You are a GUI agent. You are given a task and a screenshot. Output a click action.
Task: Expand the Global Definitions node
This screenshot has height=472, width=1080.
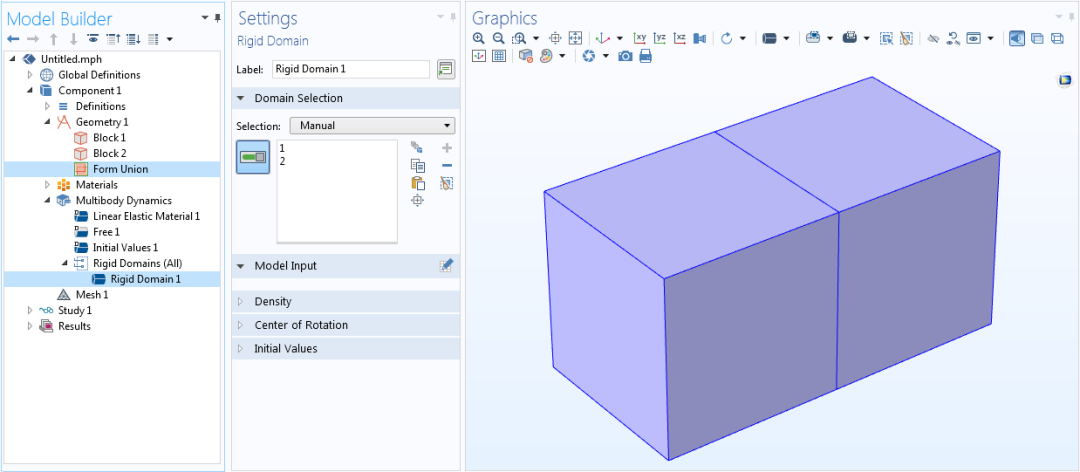click(x=30, y=75)
